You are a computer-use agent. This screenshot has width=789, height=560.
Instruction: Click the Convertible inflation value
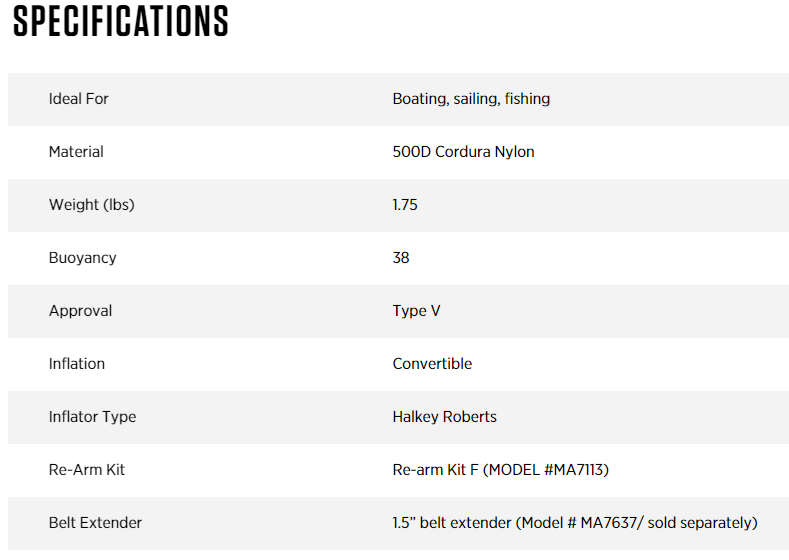(432, 364)
